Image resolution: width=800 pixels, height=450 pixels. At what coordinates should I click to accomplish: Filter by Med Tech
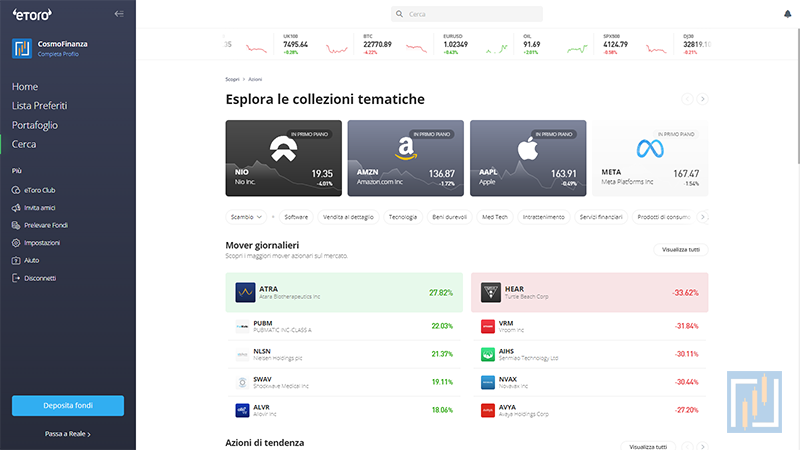[495, 217]
